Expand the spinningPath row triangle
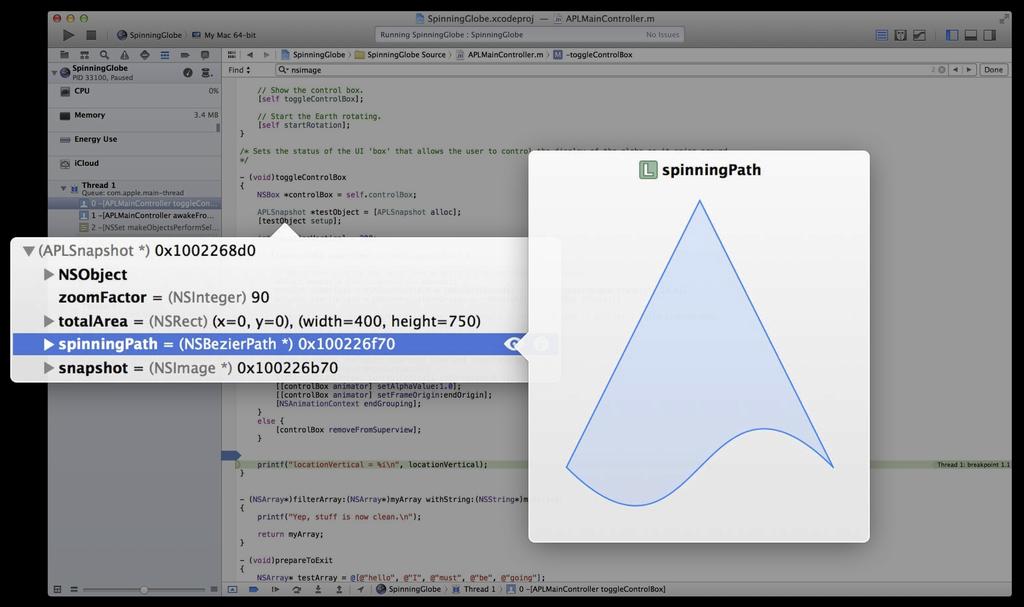 48,344
